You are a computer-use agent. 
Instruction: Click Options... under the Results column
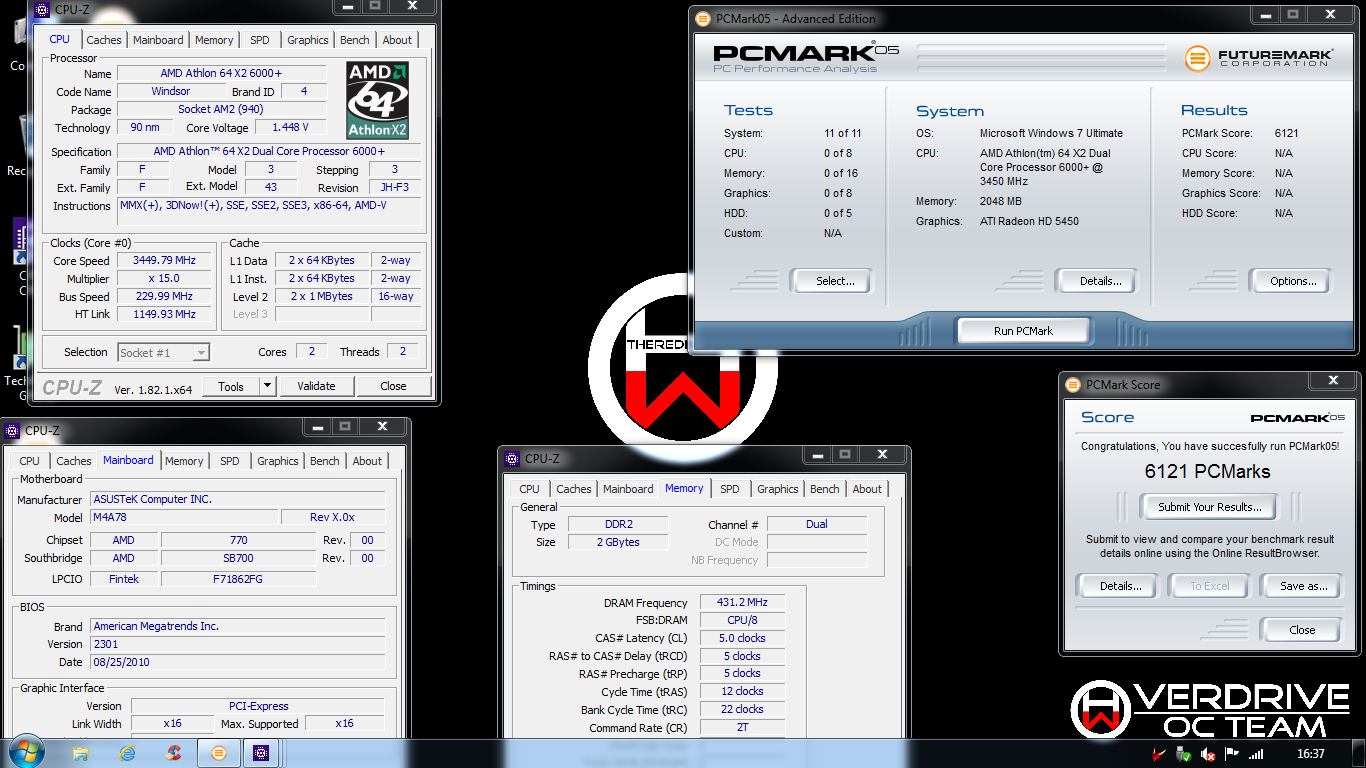(x=1293, y=281)
